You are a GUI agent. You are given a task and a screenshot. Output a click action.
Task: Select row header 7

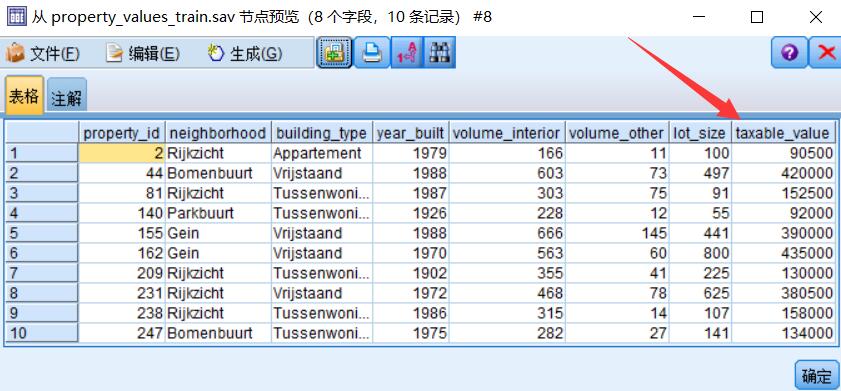(x=42, y=274)
